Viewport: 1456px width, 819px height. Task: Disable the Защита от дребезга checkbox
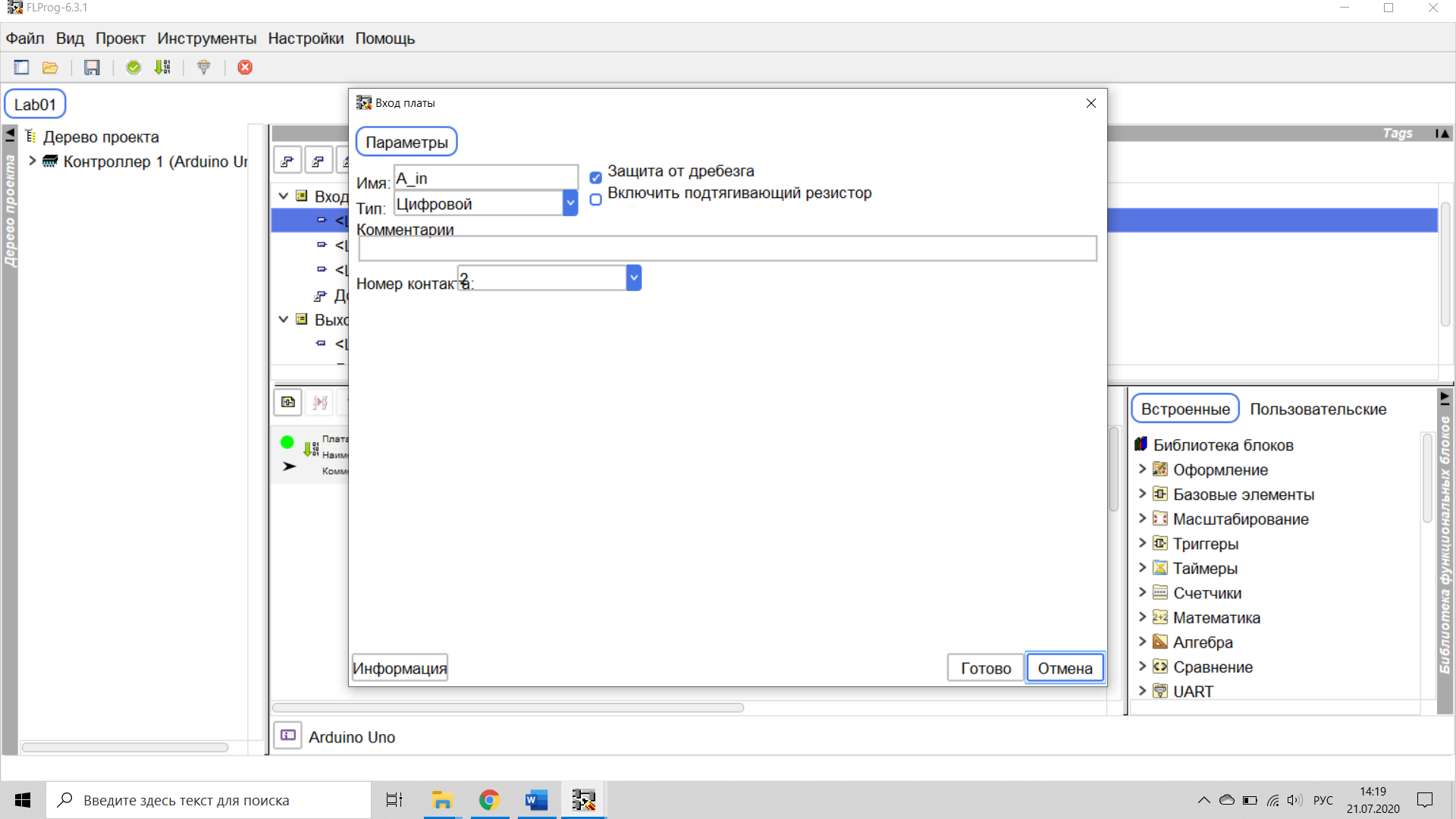pos(596,177)
